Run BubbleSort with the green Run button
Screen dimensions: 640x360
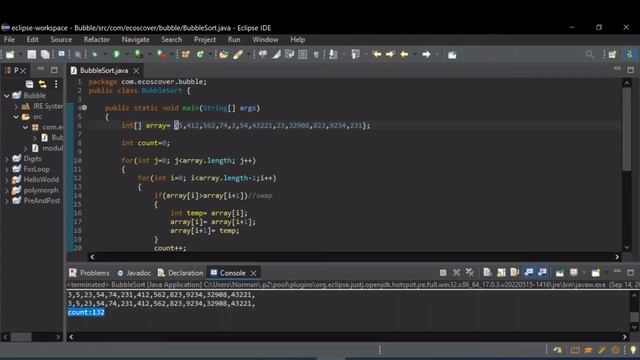coord(116,54)
